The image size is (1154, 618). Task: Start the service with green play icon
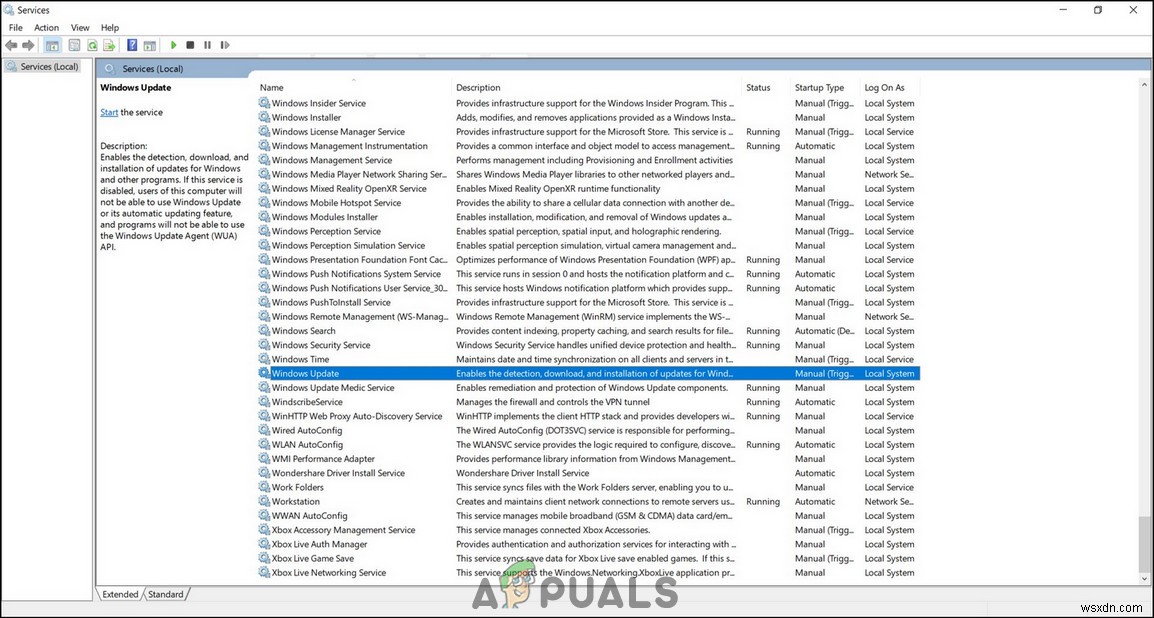[x=174, y=46]
